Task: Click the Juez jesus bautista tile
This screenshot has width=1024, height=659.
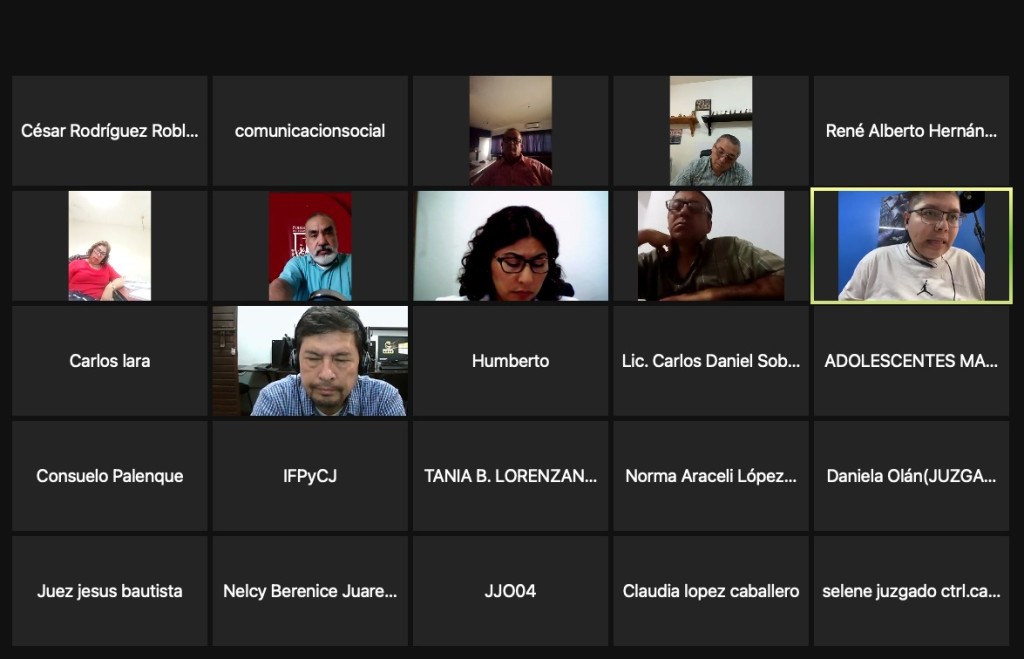Action: [x=110, y=591]
